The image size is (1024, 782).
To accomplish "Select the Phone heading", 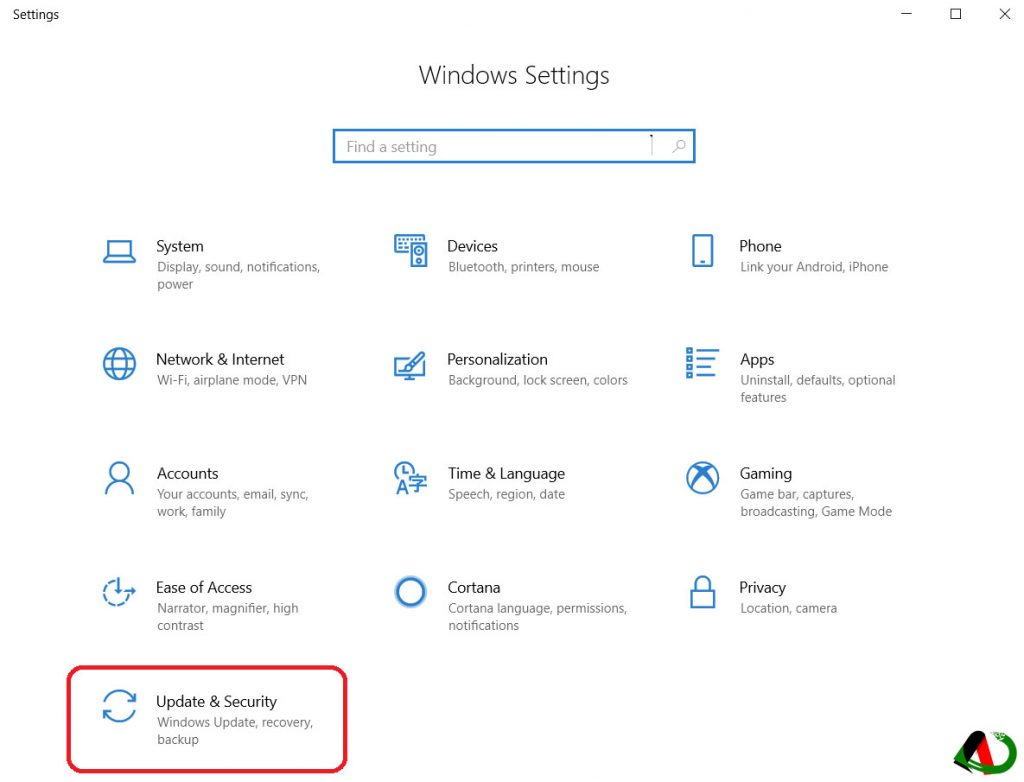I will pyautogui.click(x=760, y=246).
